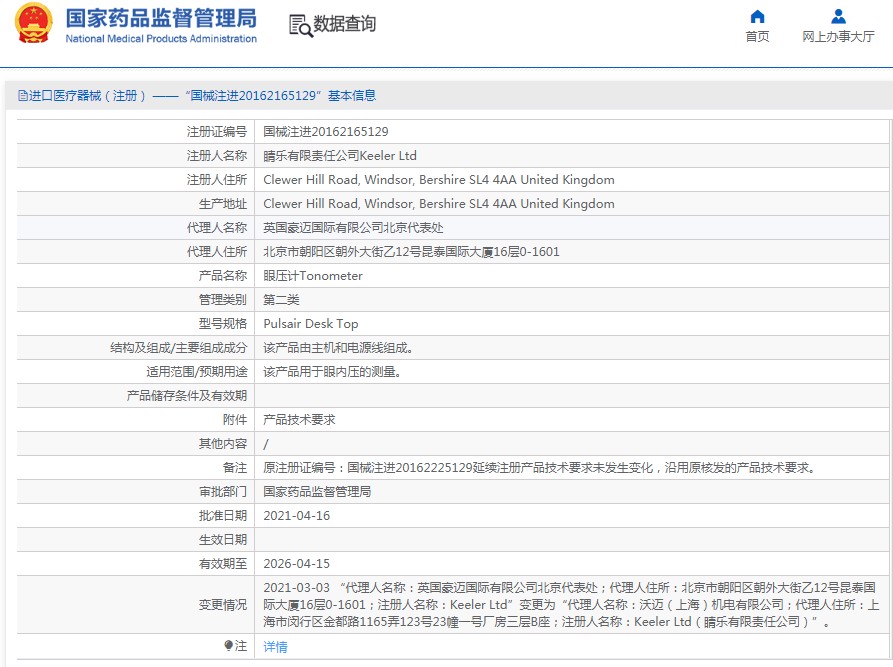Viewport: 893px width, 667px height.
Task: Click the 国家药品监督管理局 site title
Action: tap(161, 18)
